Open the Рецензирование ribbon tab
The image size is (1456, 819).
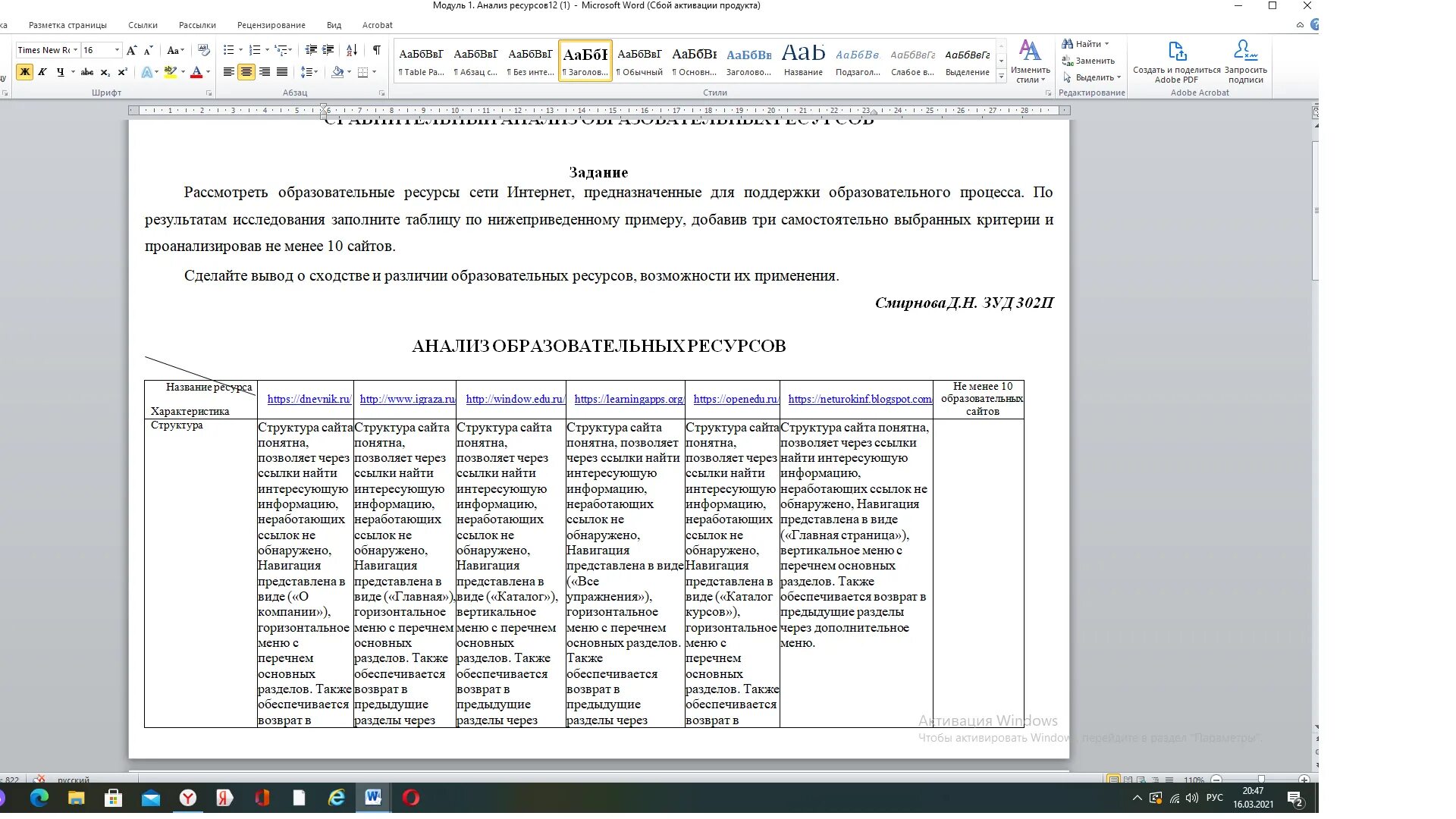271,25
